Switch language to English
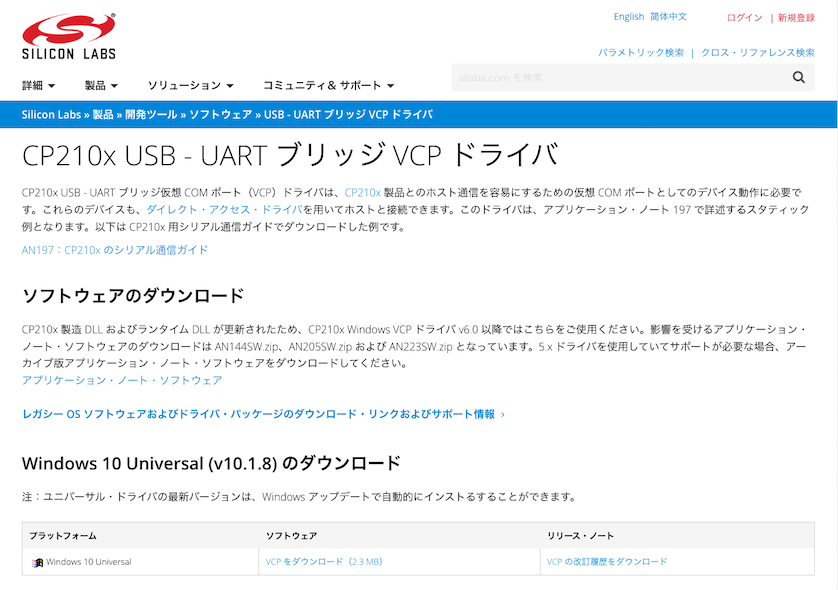The width and height of the screenshot is (838, 590). 628,17
